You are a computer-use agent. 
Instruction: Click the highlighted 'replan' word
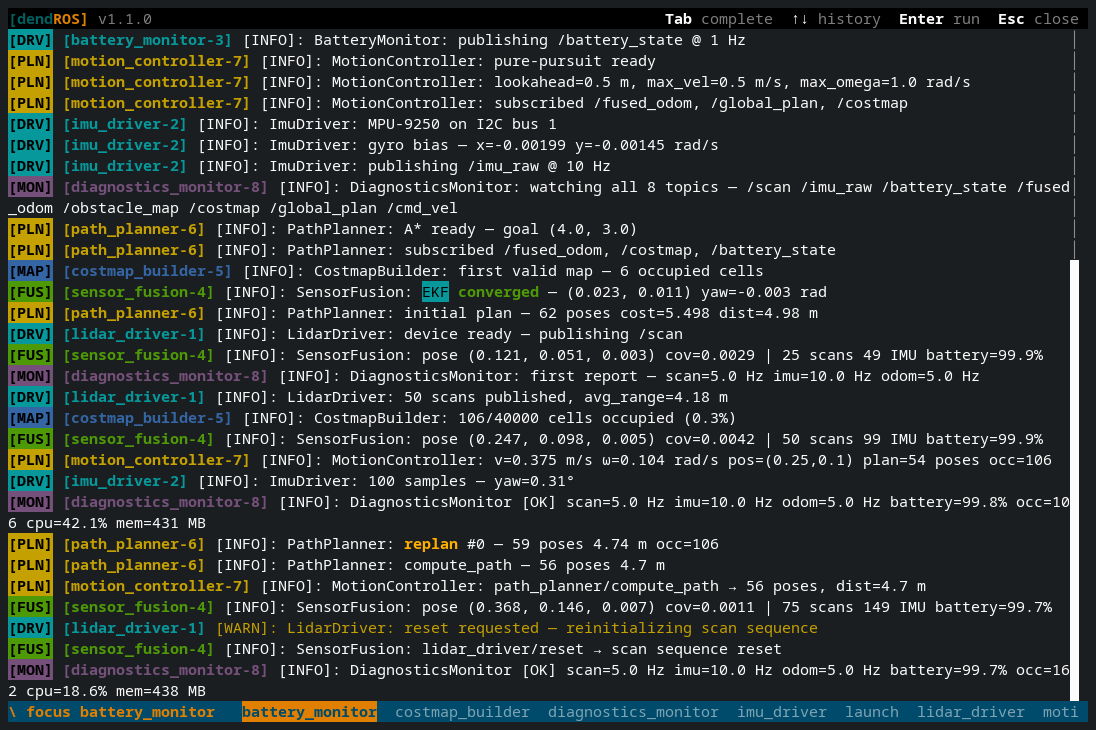click(x=431, y=543)
